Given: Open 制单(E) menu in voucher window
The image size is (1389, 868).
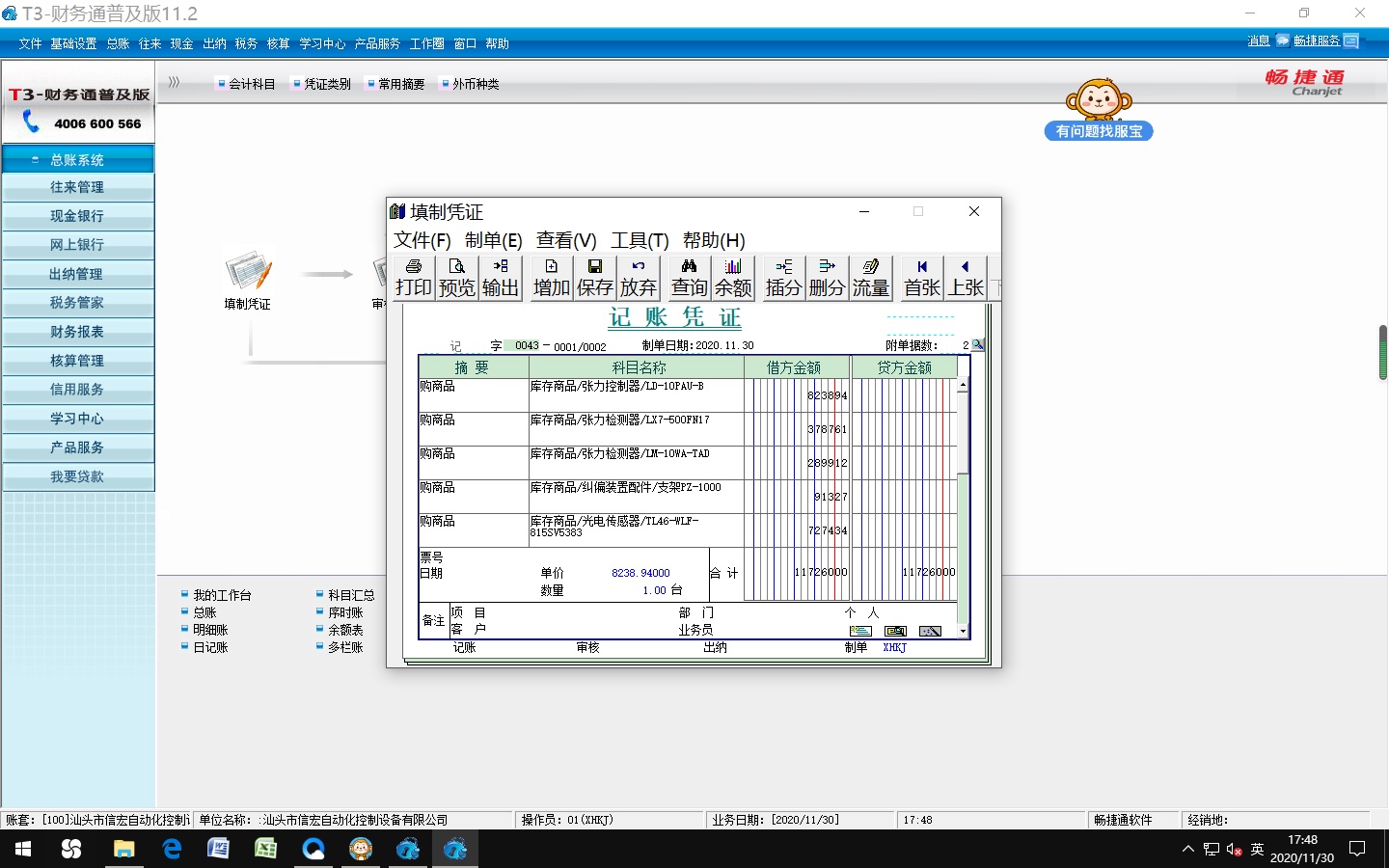Looking at the screenshot, I should coord(493,240).
